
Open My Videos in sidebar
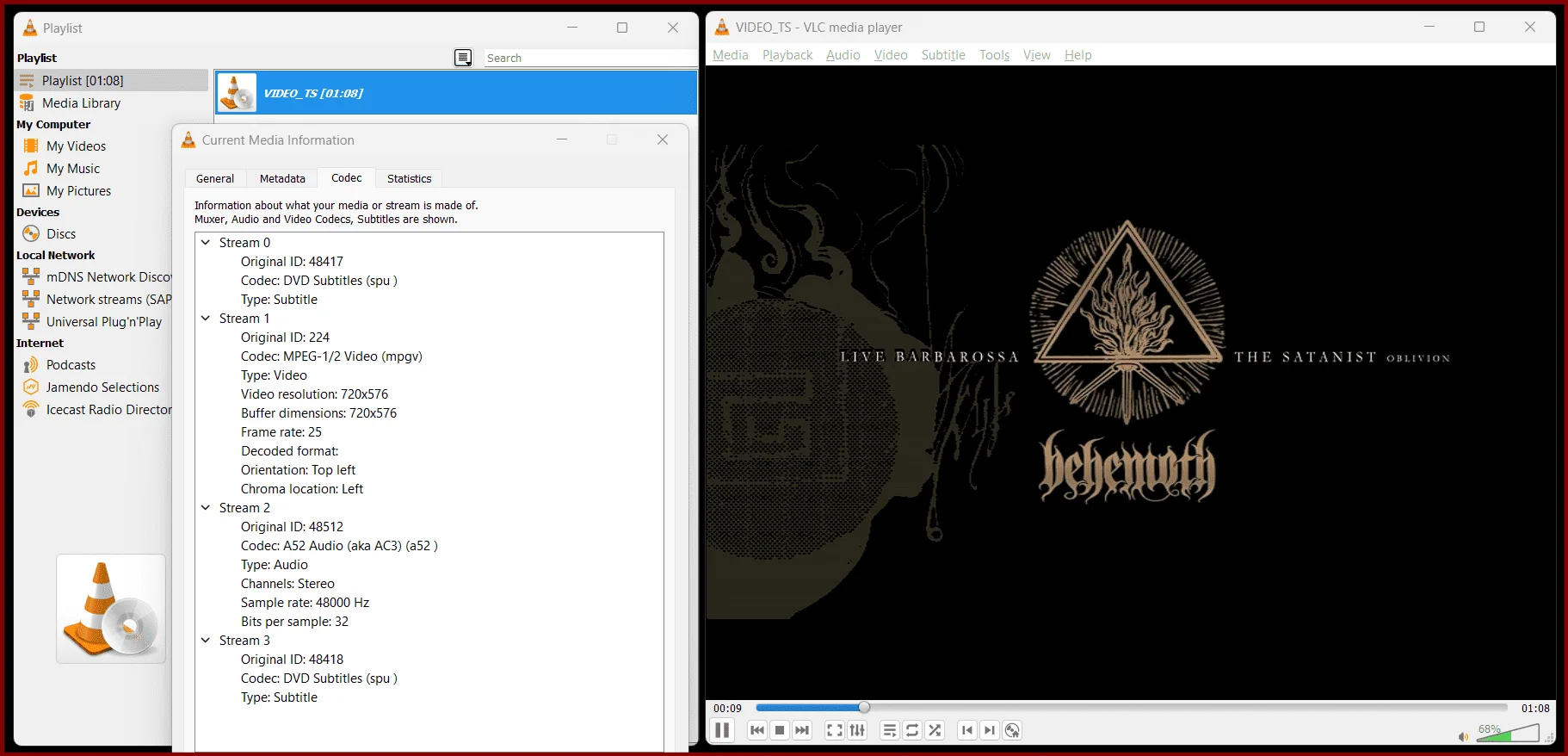coord(76,146)
